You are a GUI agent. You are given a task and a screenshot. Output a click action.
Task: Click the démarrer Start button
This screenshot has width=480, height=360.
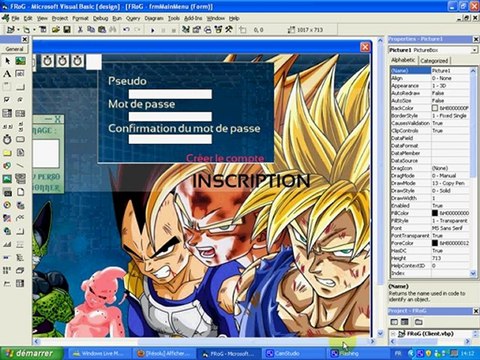[32, 353]
